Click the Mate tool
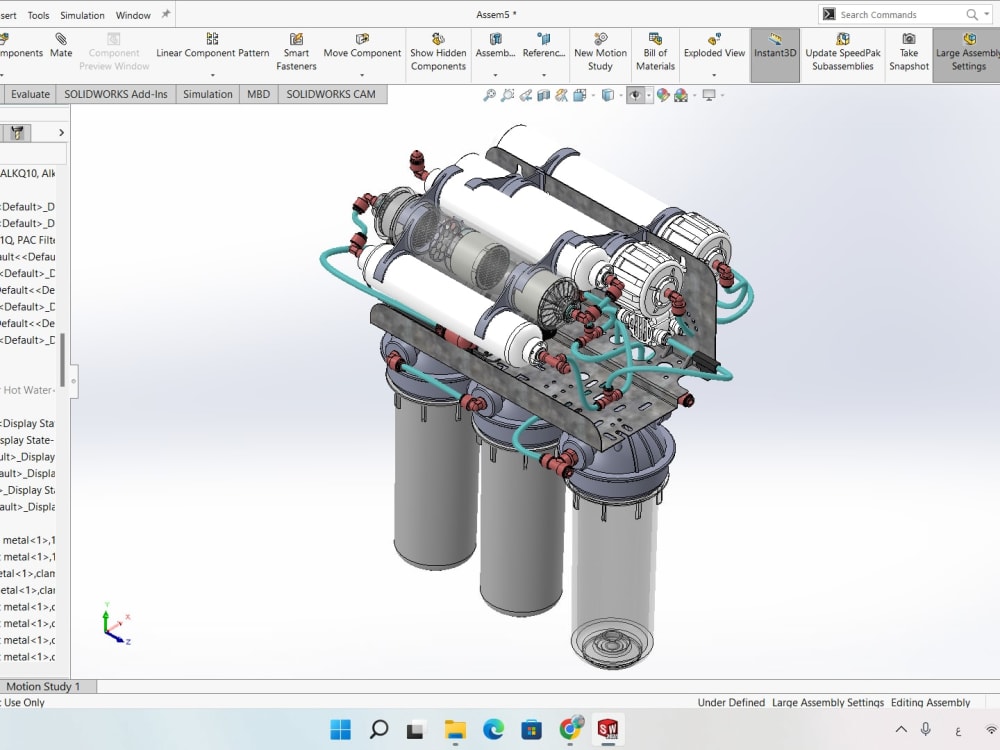This screenshot has width=1000, height=750. pos(61,46)
